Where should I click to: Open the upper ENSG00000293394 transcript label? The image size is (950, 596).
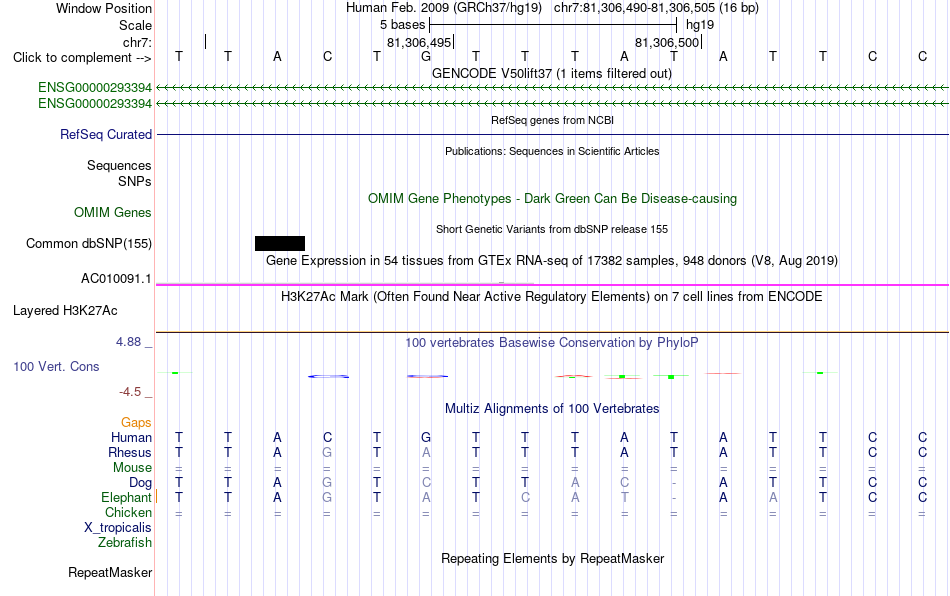(x=95, y=87)
